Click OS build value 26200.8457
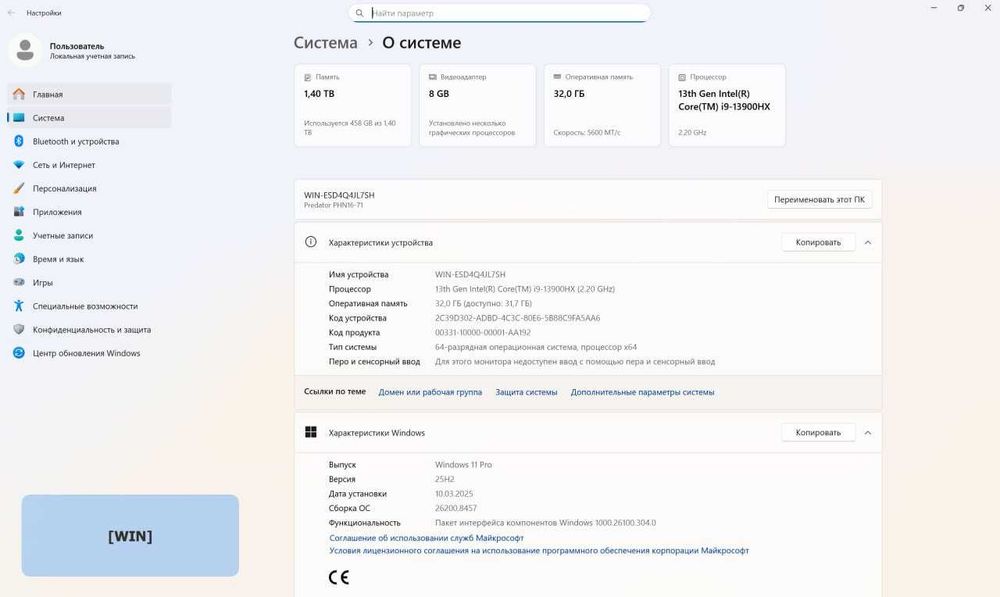 456,508
